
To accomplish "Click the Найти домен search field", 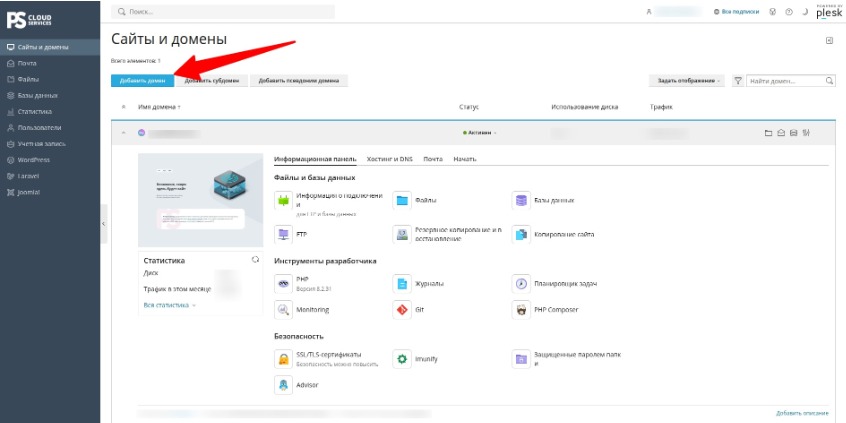I will [x=790, y=81].
